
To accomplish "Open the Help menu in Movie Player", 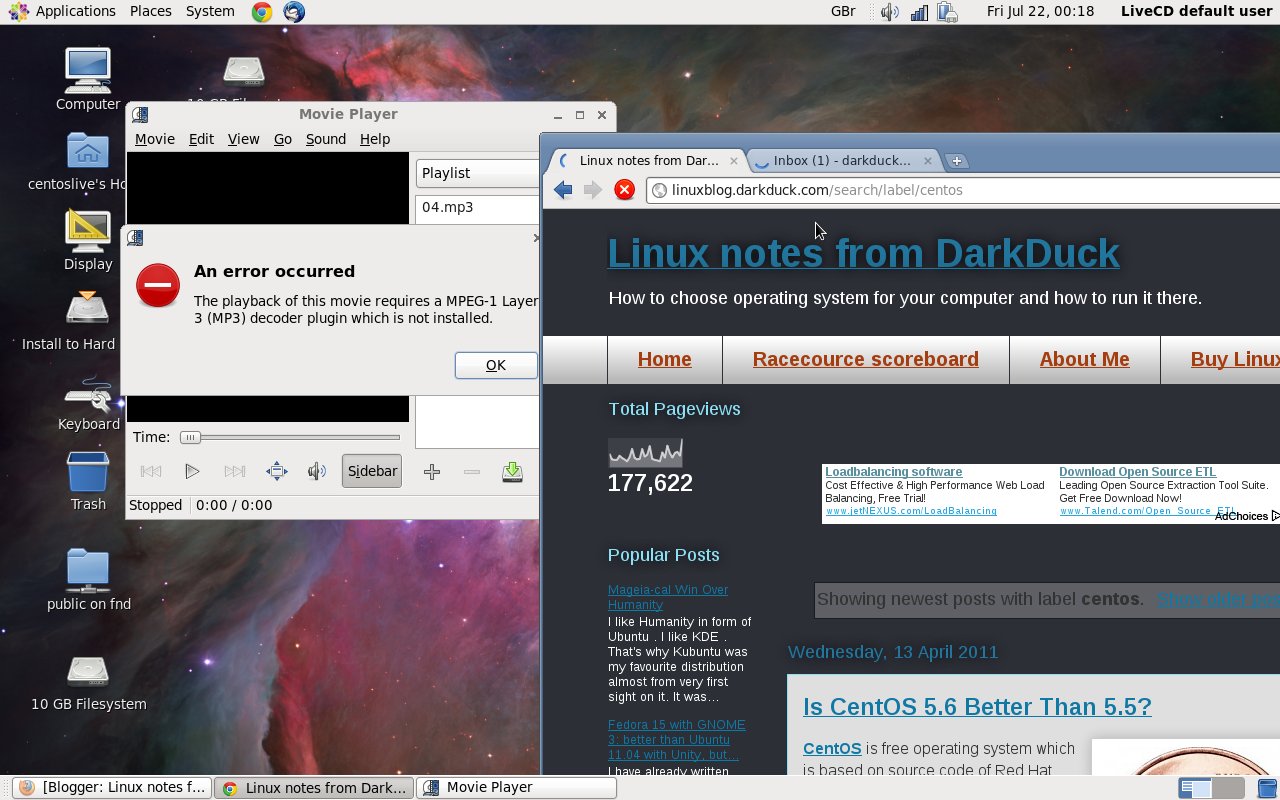I will [375, 139].
